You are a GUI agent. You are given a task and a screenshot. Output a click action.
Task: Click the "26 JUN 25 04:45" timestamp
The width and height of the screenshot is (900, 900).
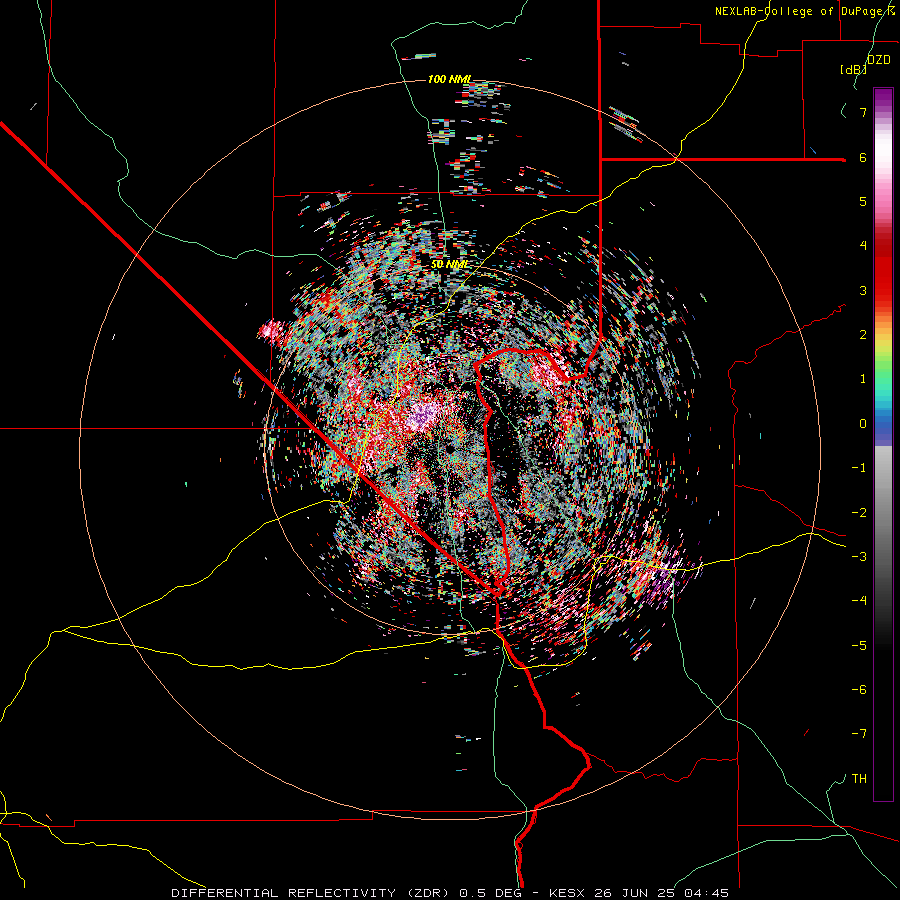[x=660, y=893]
